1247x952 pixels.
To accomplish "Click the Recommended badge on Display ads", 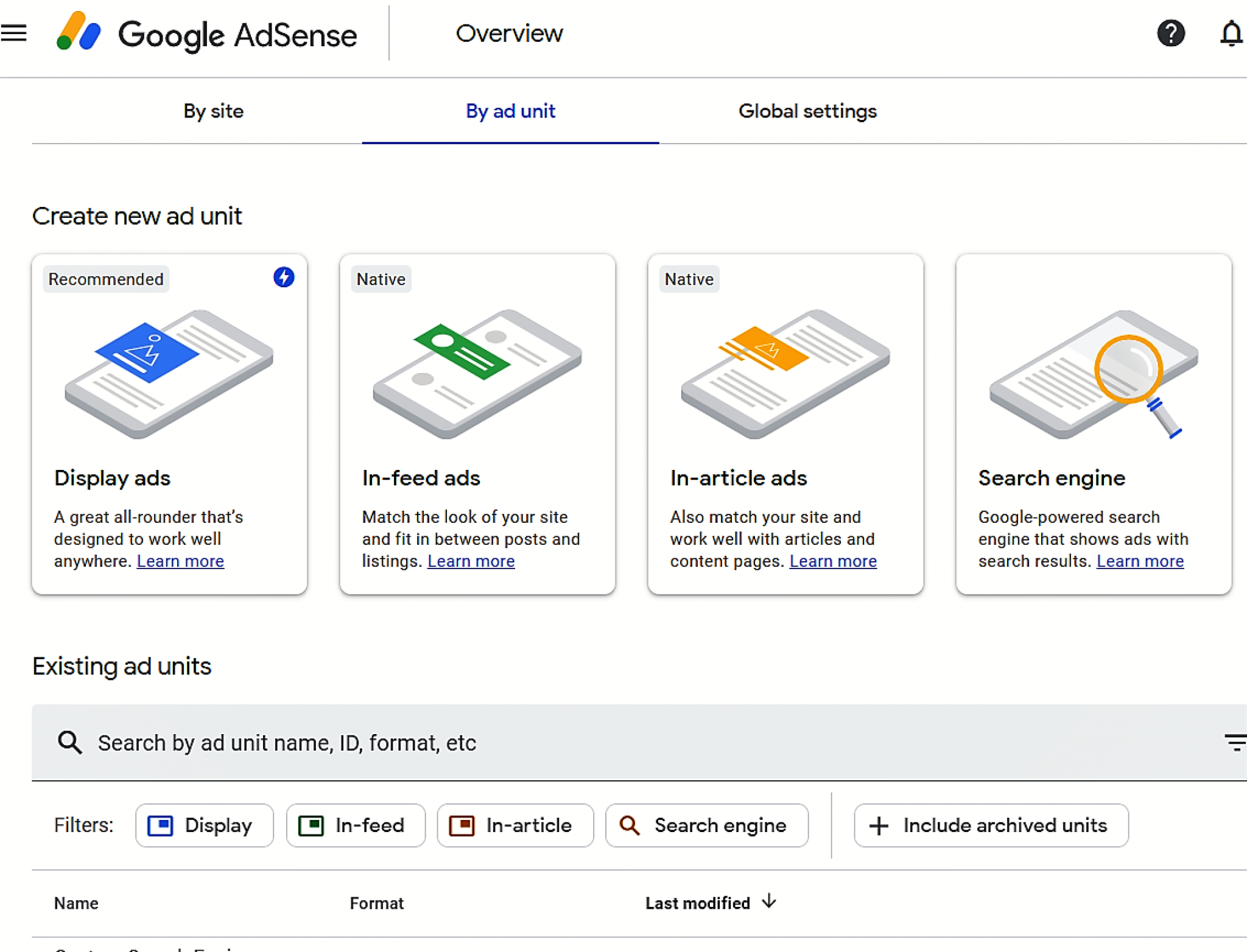I will click(106, 279).
